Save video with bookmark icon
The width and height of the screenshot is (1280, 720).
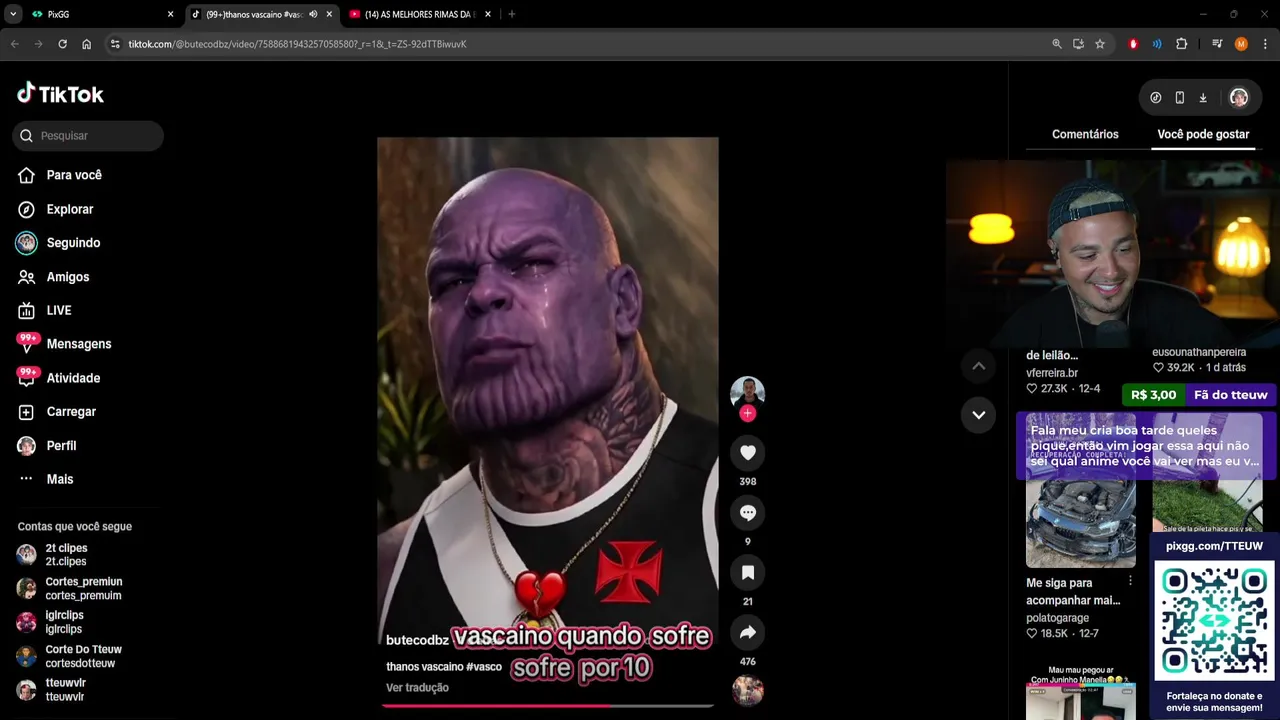click(748, 573)
